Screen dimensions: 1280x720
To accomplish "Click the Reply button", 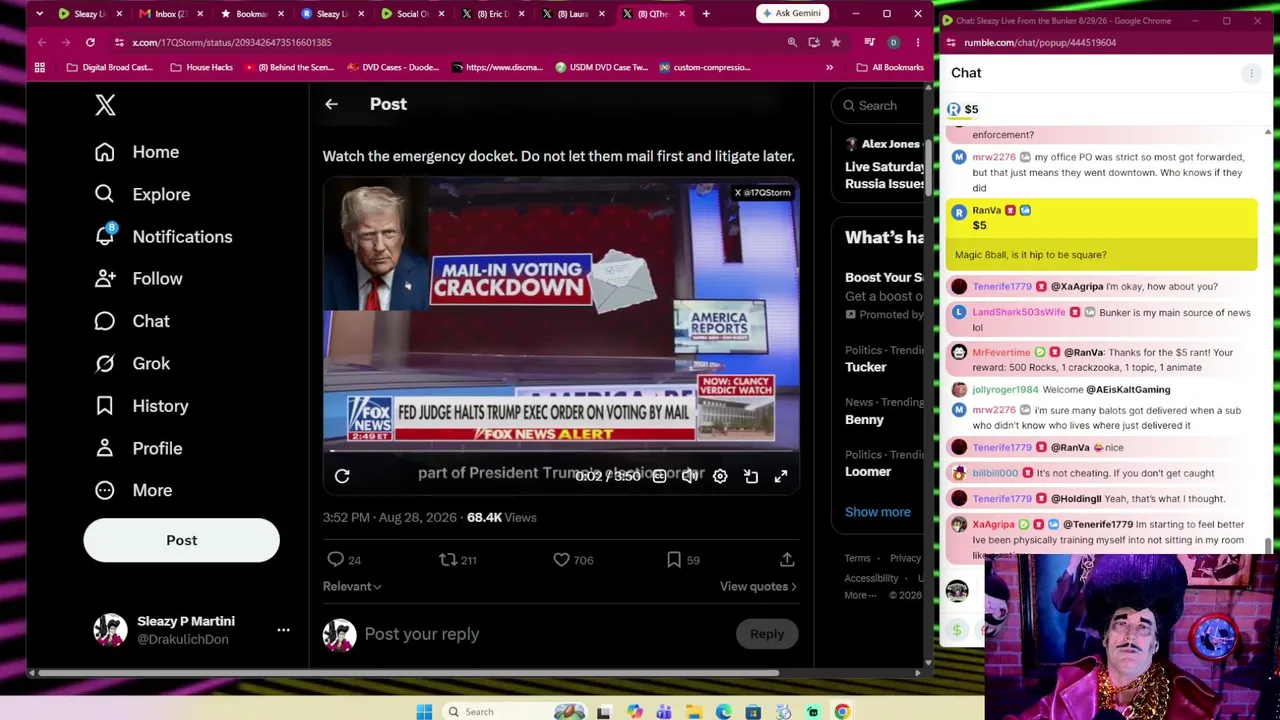I will 767,634.
